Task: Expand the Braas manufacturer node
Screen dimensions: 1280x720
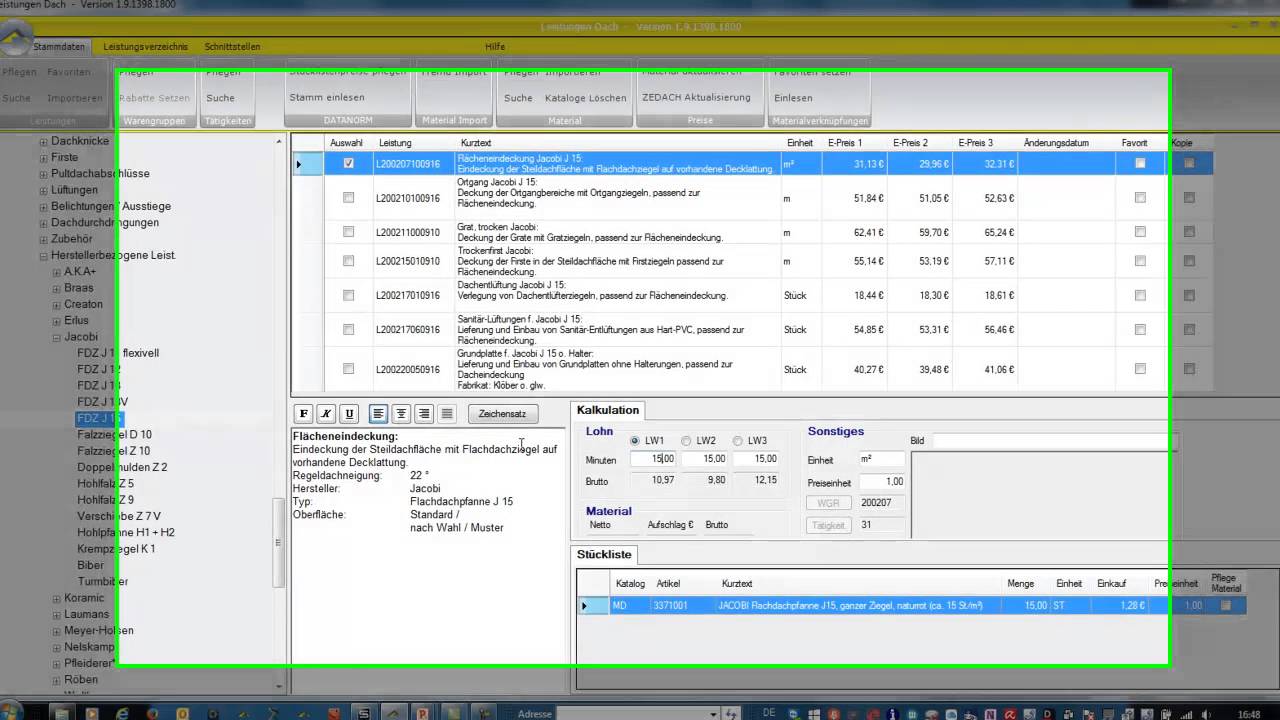Action: click(x=56, y=289)
